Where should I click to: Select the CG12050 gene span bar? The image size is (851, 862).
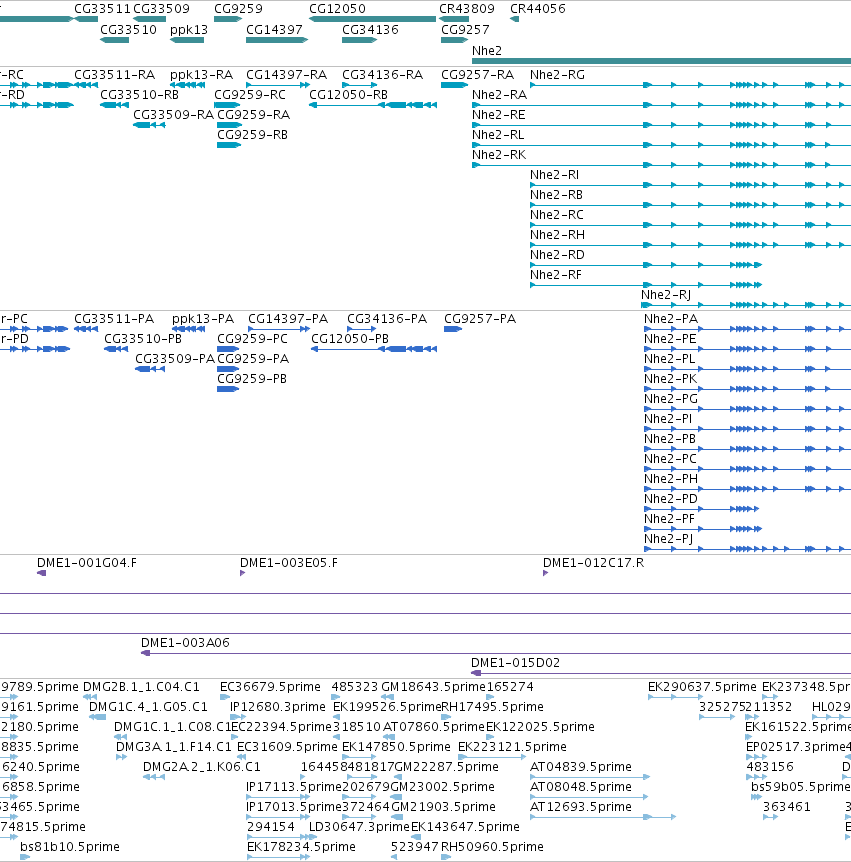click(x=372, y=19)
